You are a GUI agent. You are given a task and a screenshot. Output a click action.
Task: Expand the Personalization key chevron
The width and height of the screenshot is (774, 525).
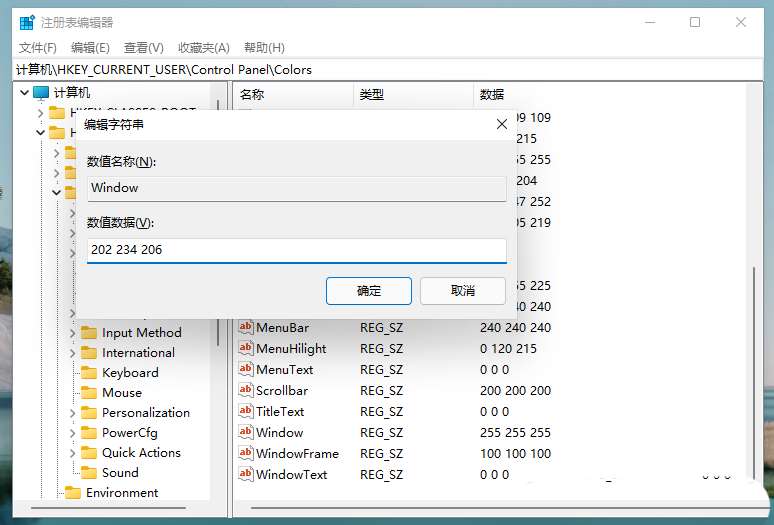(72, 413)
